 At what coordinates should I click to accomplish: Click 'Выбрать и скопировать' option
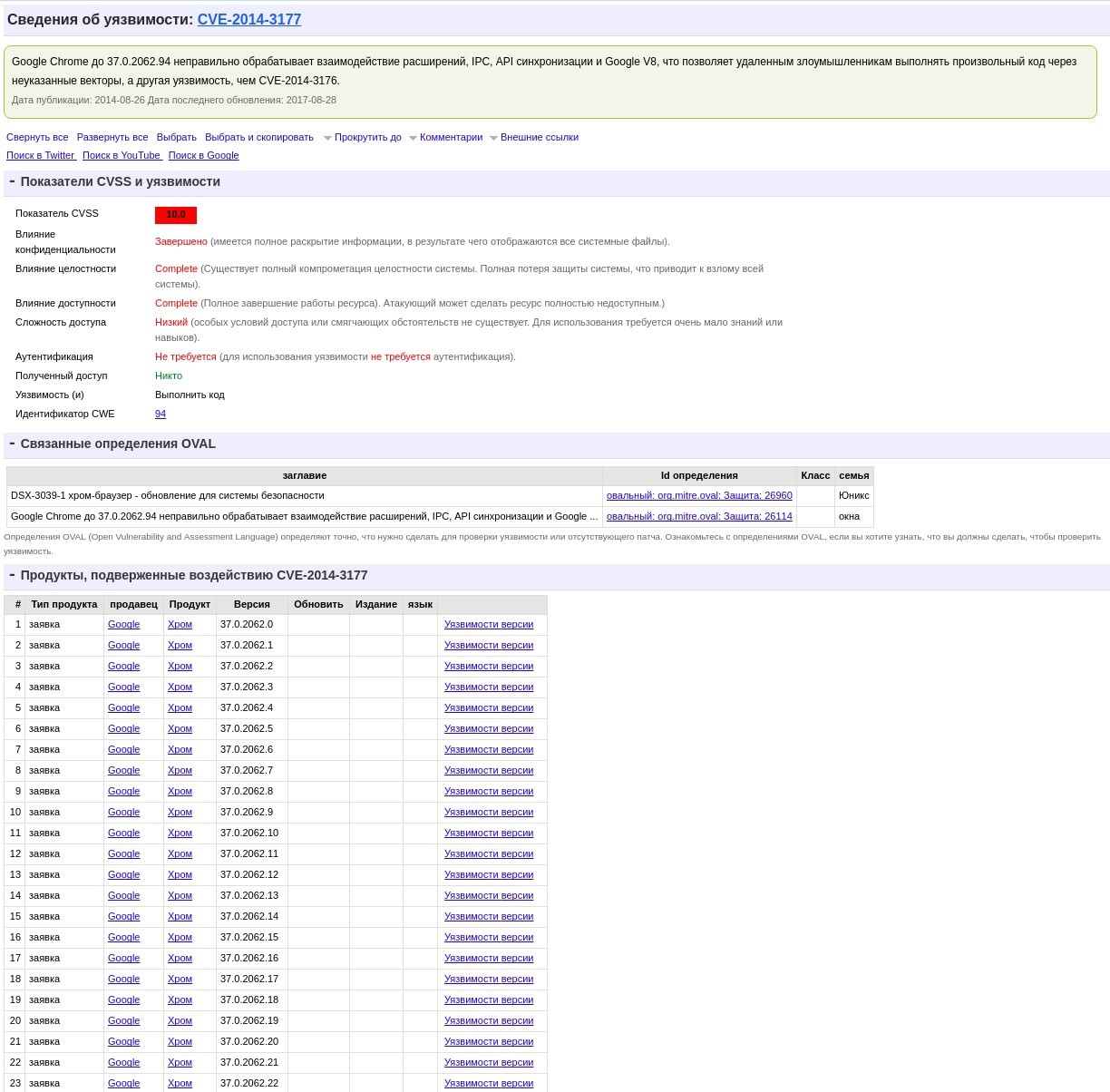pos(259,138)
